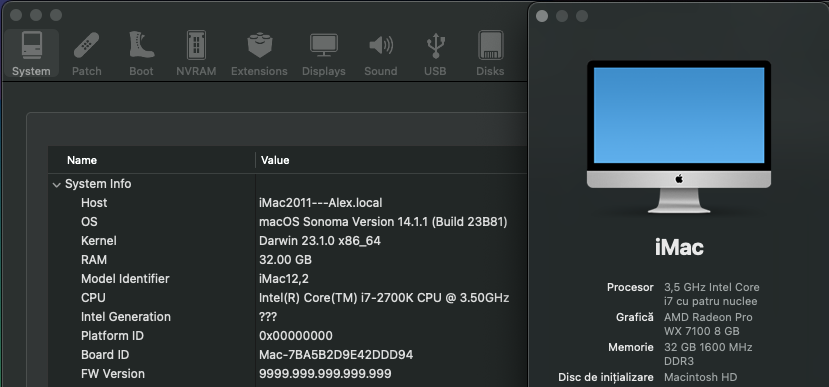This screenshot has height=387, width=829.
Task: Select the Intel Generation row
Action: 288,317
